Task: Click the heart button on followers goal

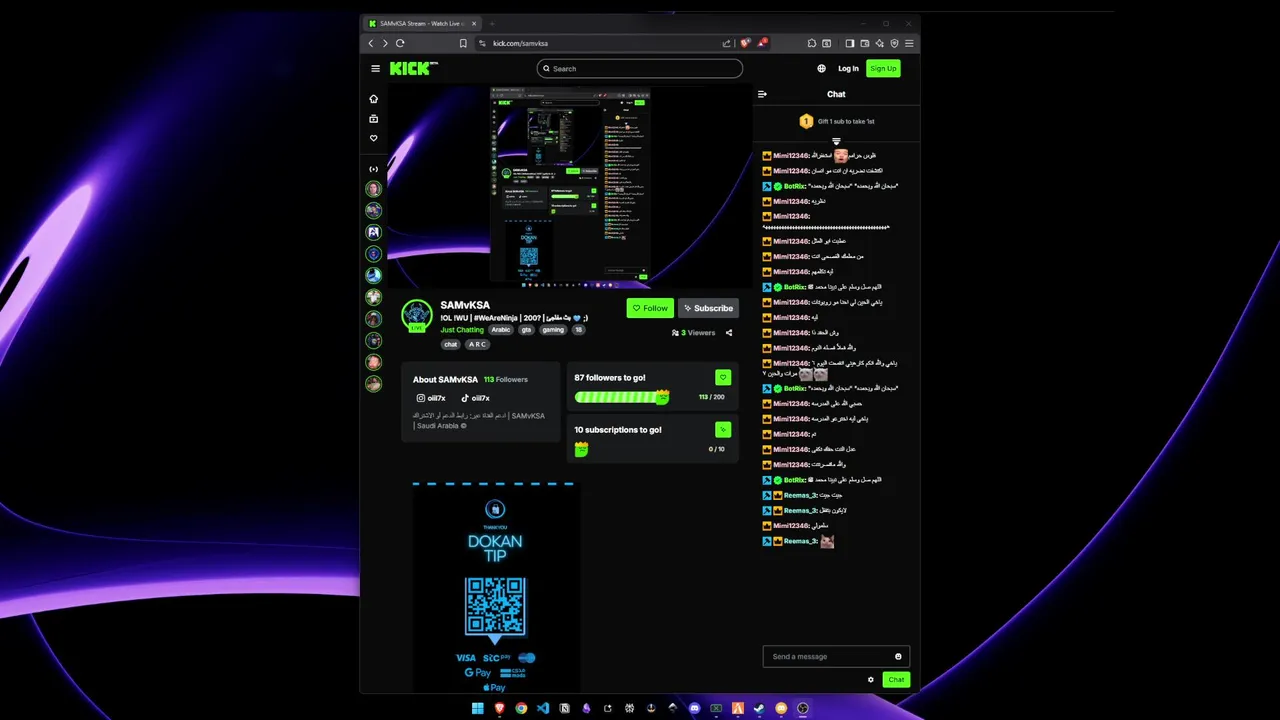Action: coord(723,377)
